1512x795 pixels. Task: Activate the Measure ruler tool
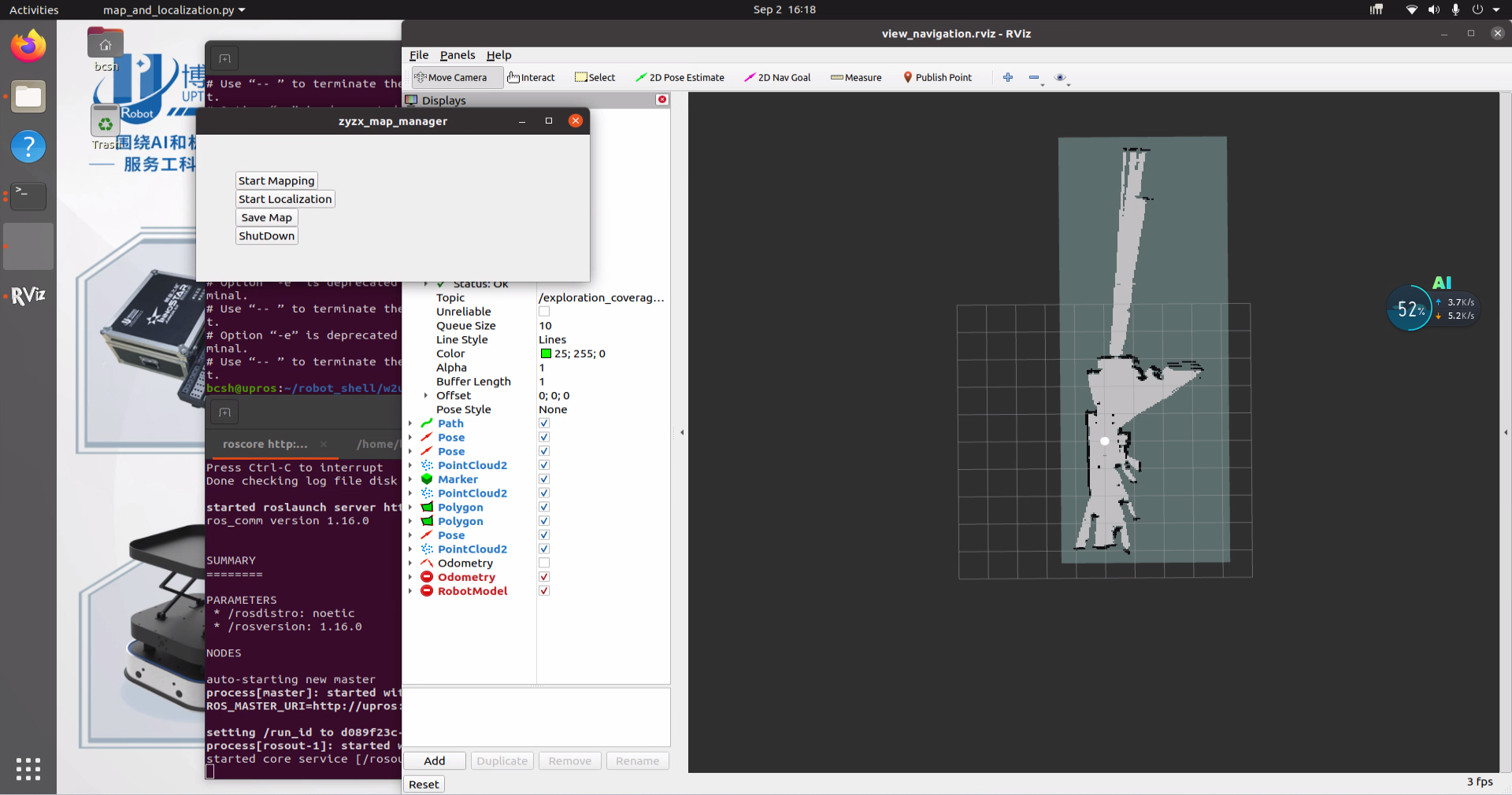click(x=856, y=77)
